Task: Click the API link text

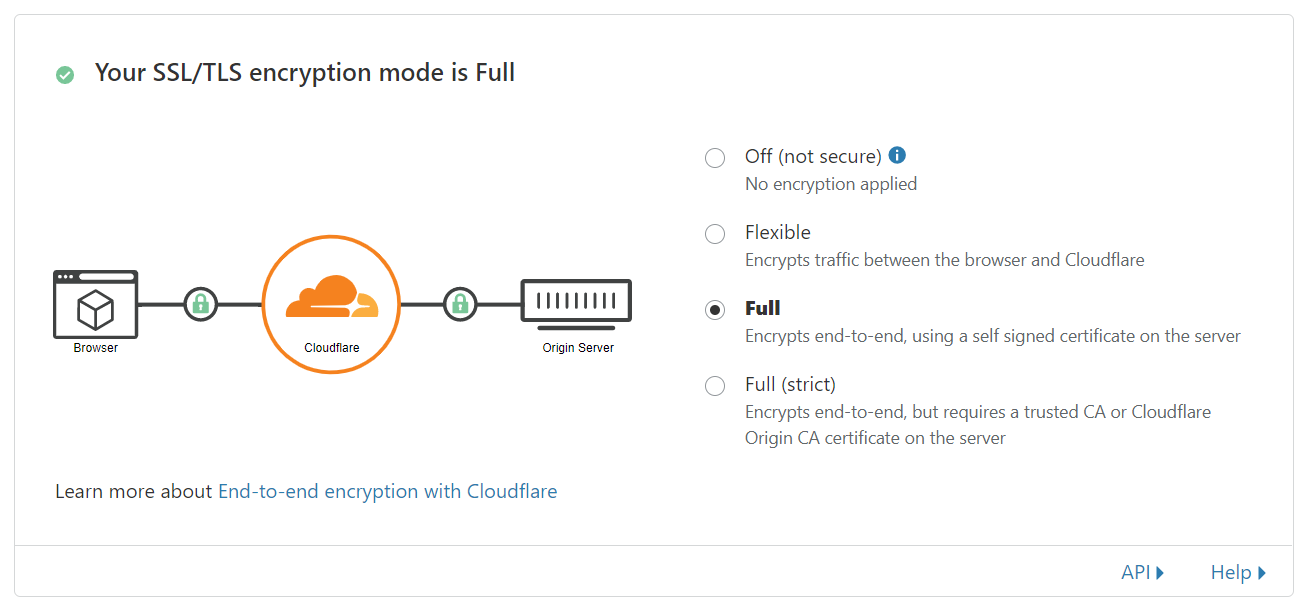Action: pos(1136,572)
